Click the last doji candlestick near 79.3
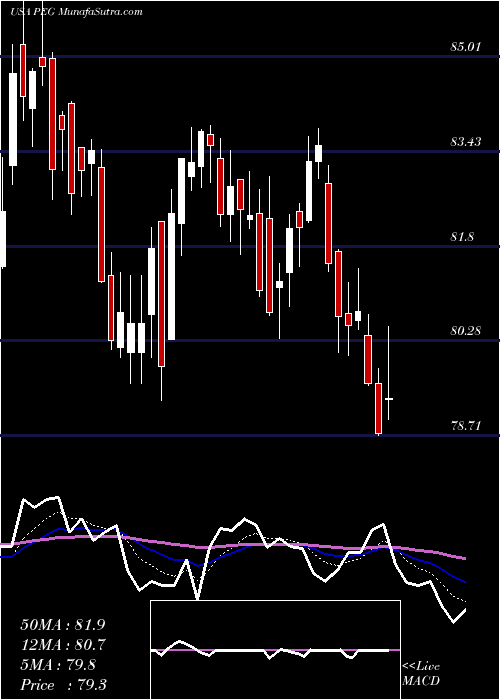This screenshot has width=500, height=700. [389, 399]
